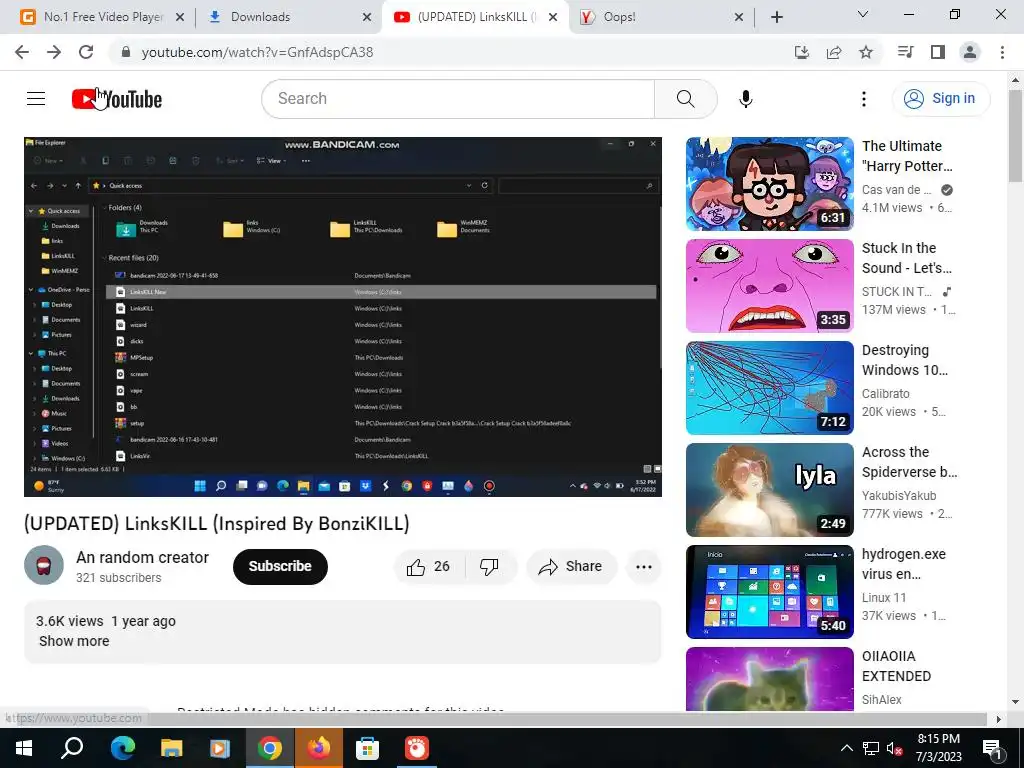Close the Oops! tab

point(739,17)
